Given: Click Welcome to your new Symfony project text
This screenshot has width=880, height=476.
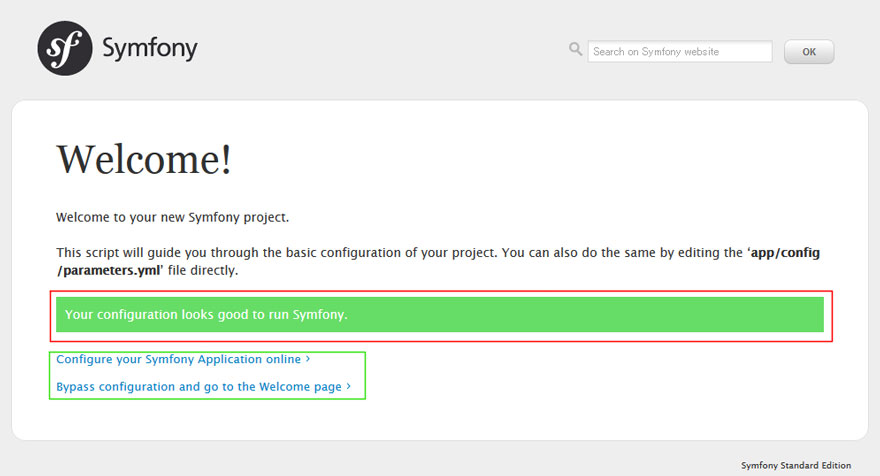Looking at the screenshot, I should 172,218.
